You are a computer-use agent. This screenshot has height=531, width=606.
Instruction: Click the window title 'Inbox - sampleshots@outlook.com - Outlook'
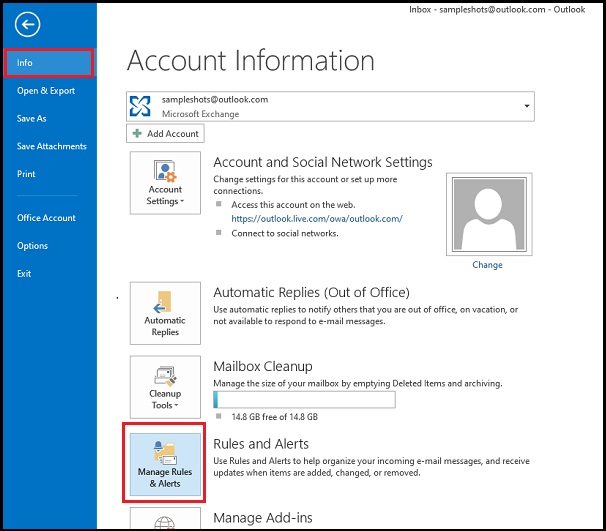497,10
